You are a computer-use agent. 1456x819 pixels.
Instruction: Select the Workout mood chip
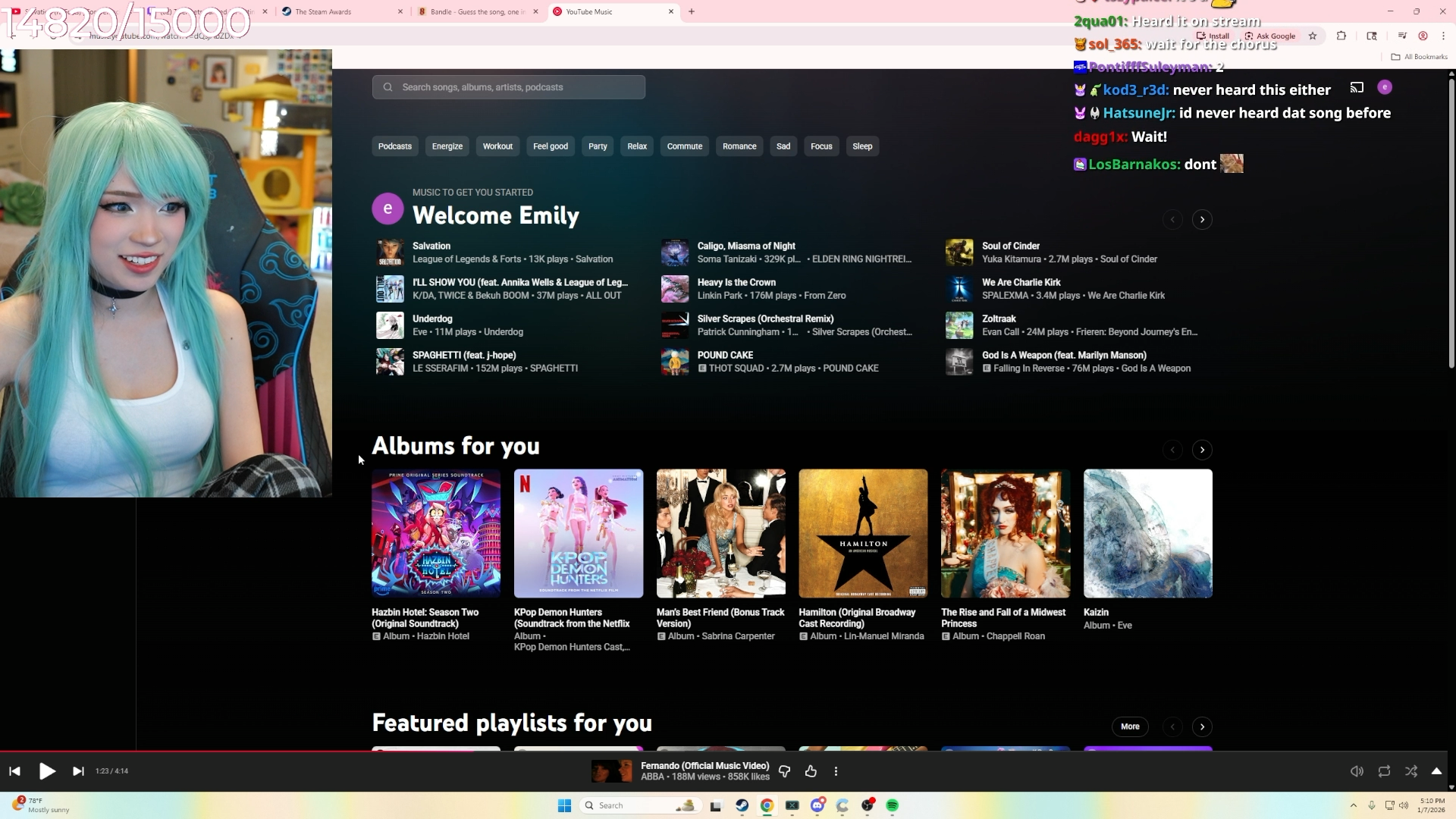point(497,146)
